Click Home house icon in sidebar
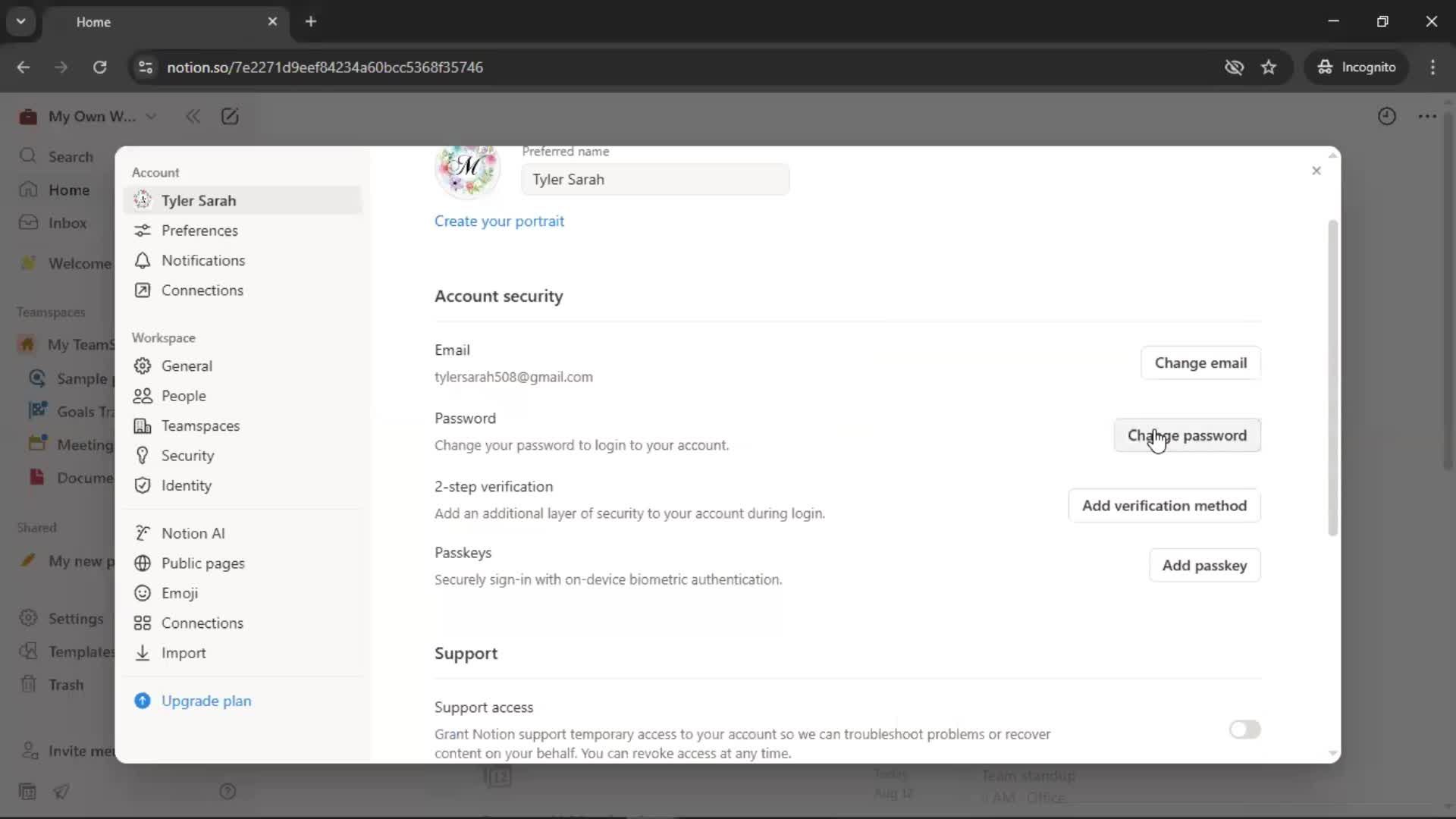This screenshot has width=1456, height=819. click(x=28, y=190)
